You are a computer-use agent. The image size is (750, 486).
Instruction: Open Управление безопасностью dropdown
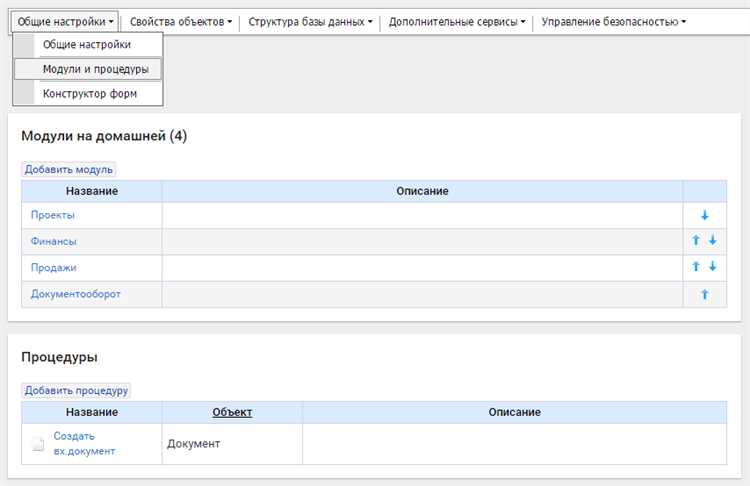[614, 22]
